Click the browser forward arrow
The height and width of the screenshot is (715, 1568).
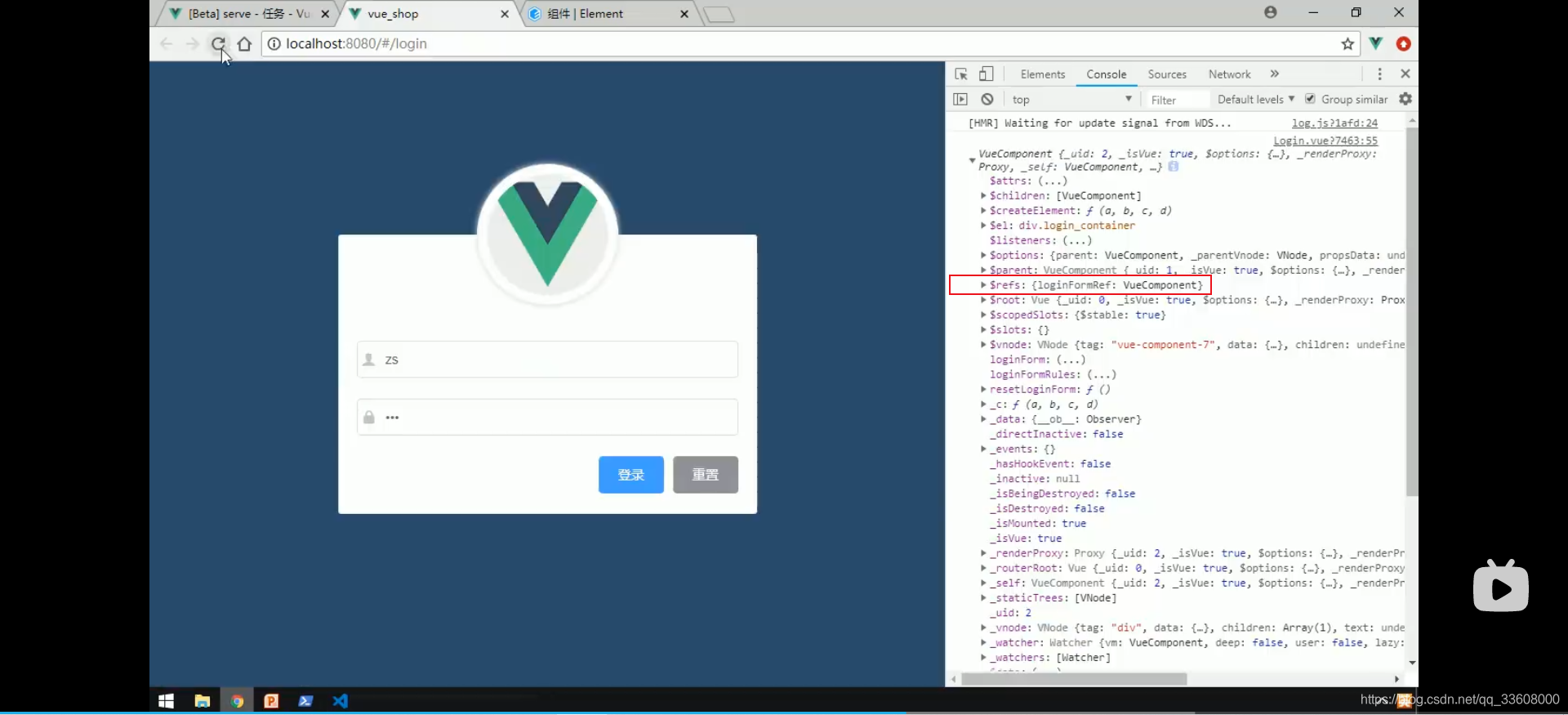tap(193, 44)
